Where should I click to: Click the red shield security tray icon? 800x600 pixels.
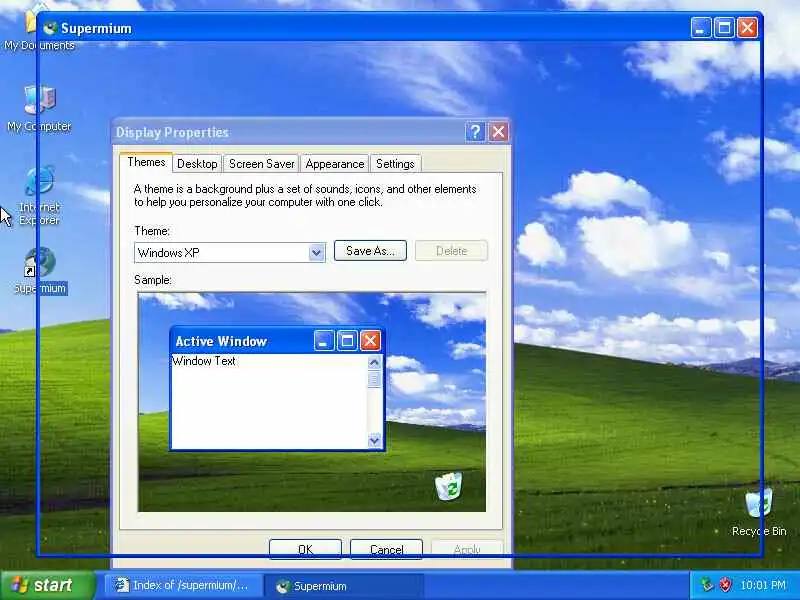point(726,585)
